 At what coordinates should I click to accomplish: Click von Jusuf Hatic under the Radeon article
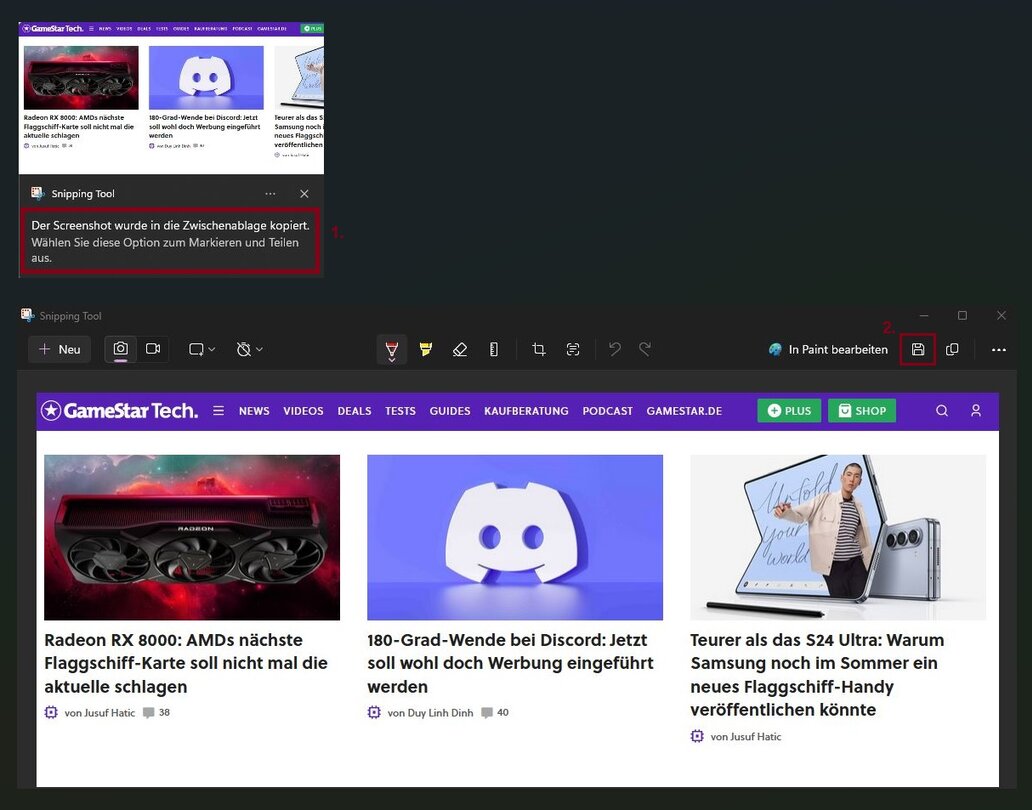pyautogui.click(x=99, y=713)
